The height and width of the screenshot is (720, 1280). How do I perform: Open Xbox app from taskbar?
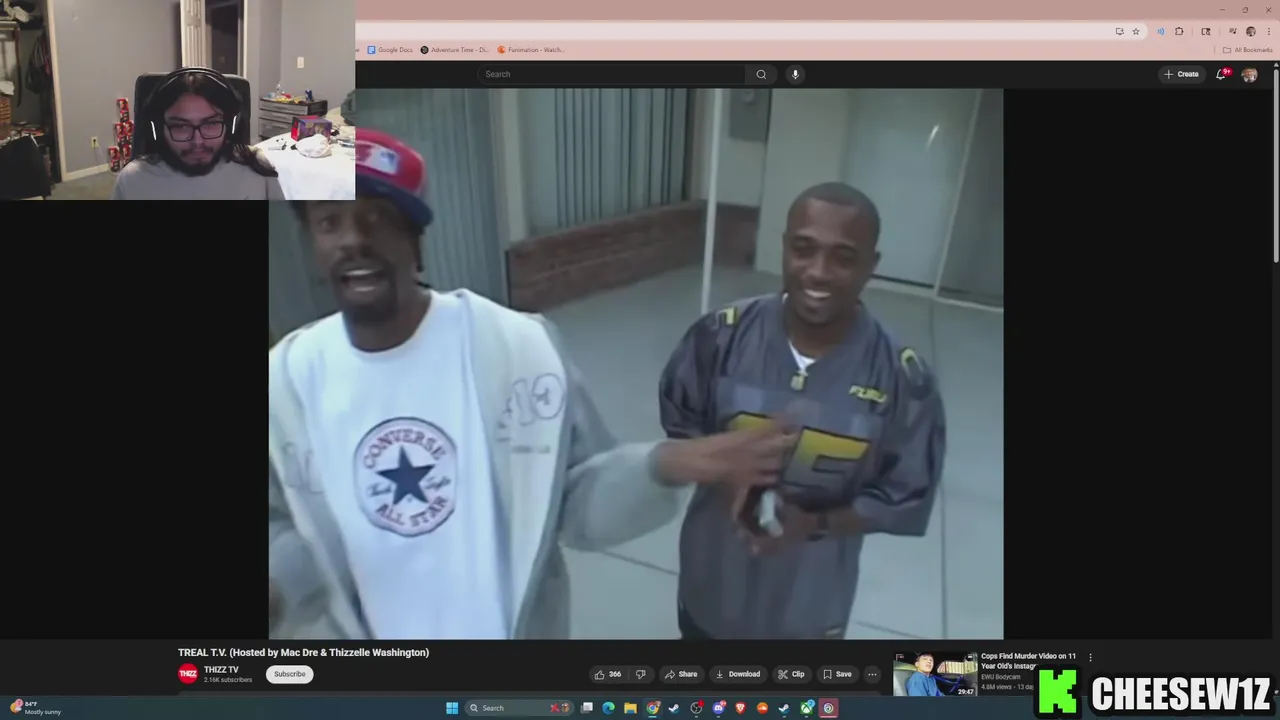[x=807, y=708]
